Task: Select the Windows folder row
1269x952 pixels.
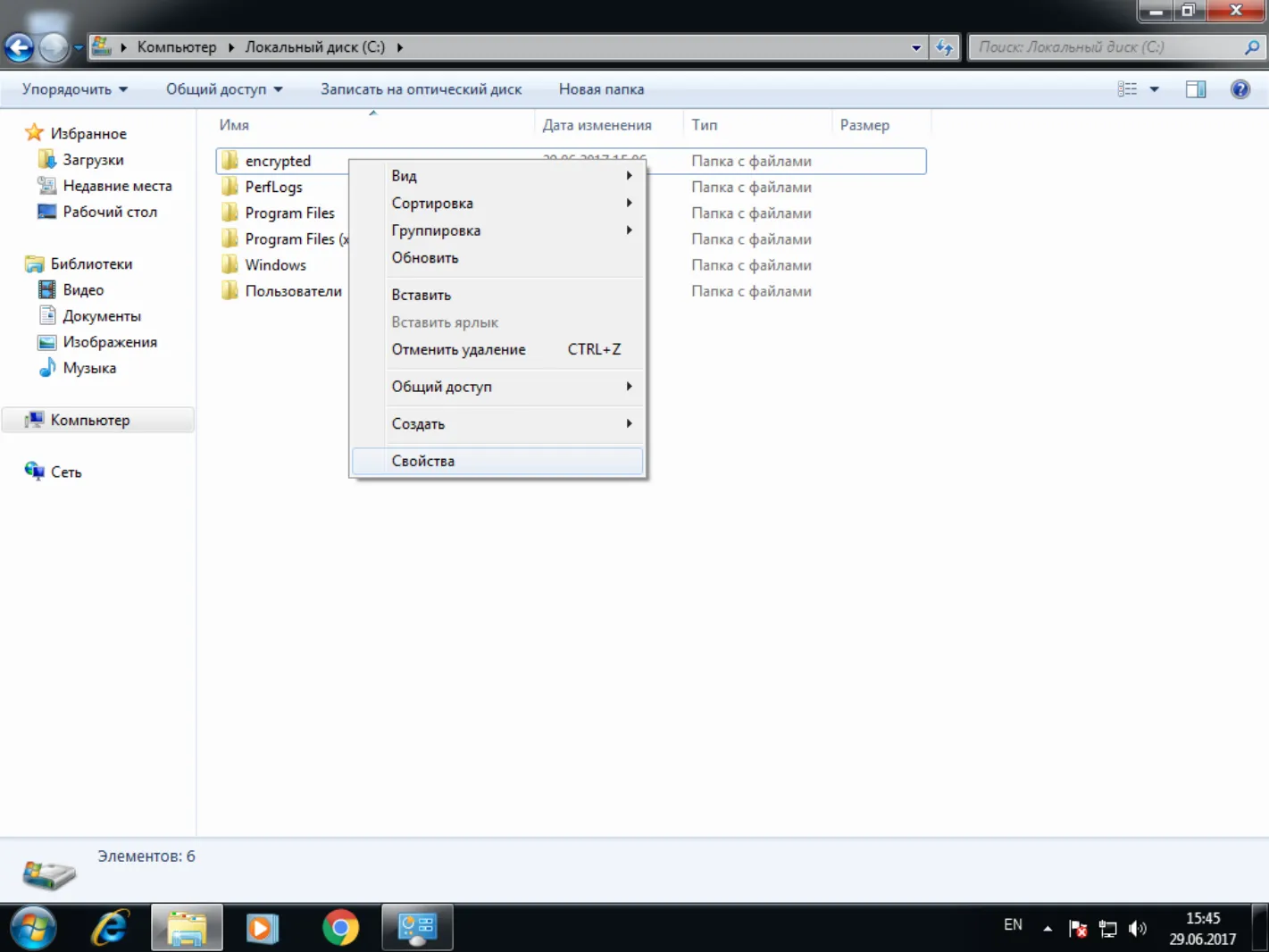Action: tap(572, 265)
